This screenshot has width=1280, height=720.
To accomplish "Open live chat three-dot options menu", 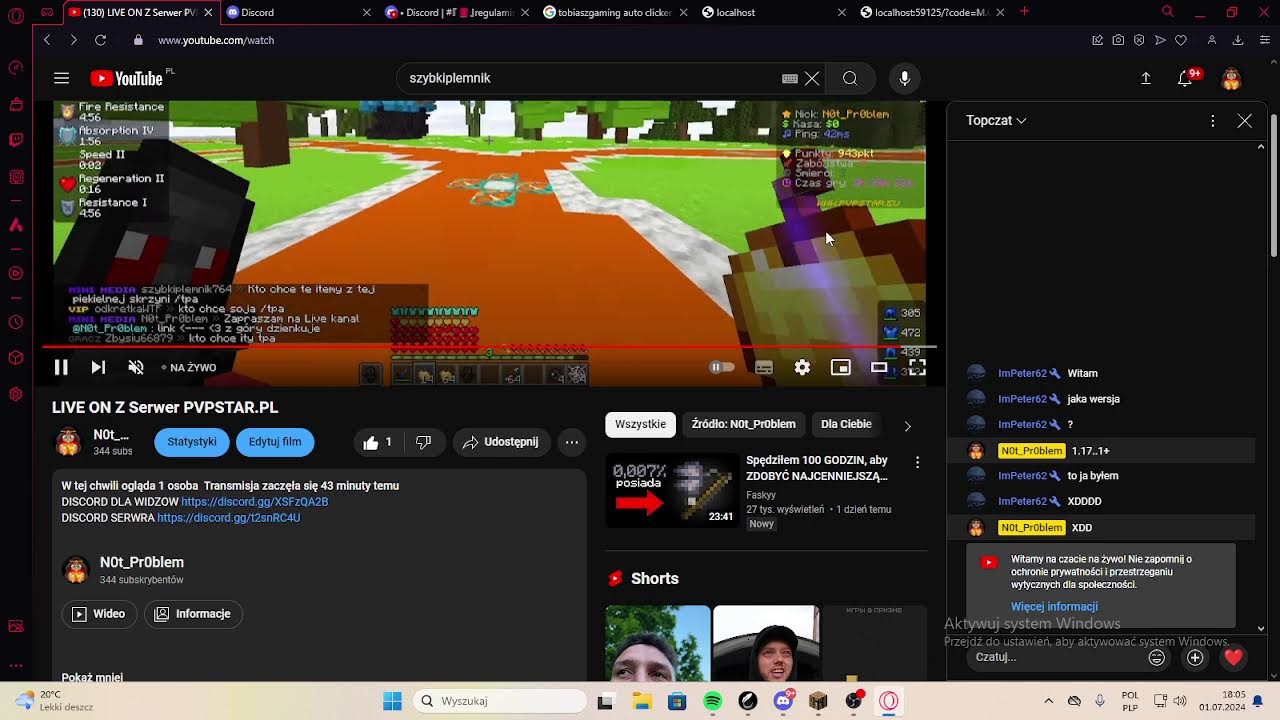I will tap(1212, 120).
